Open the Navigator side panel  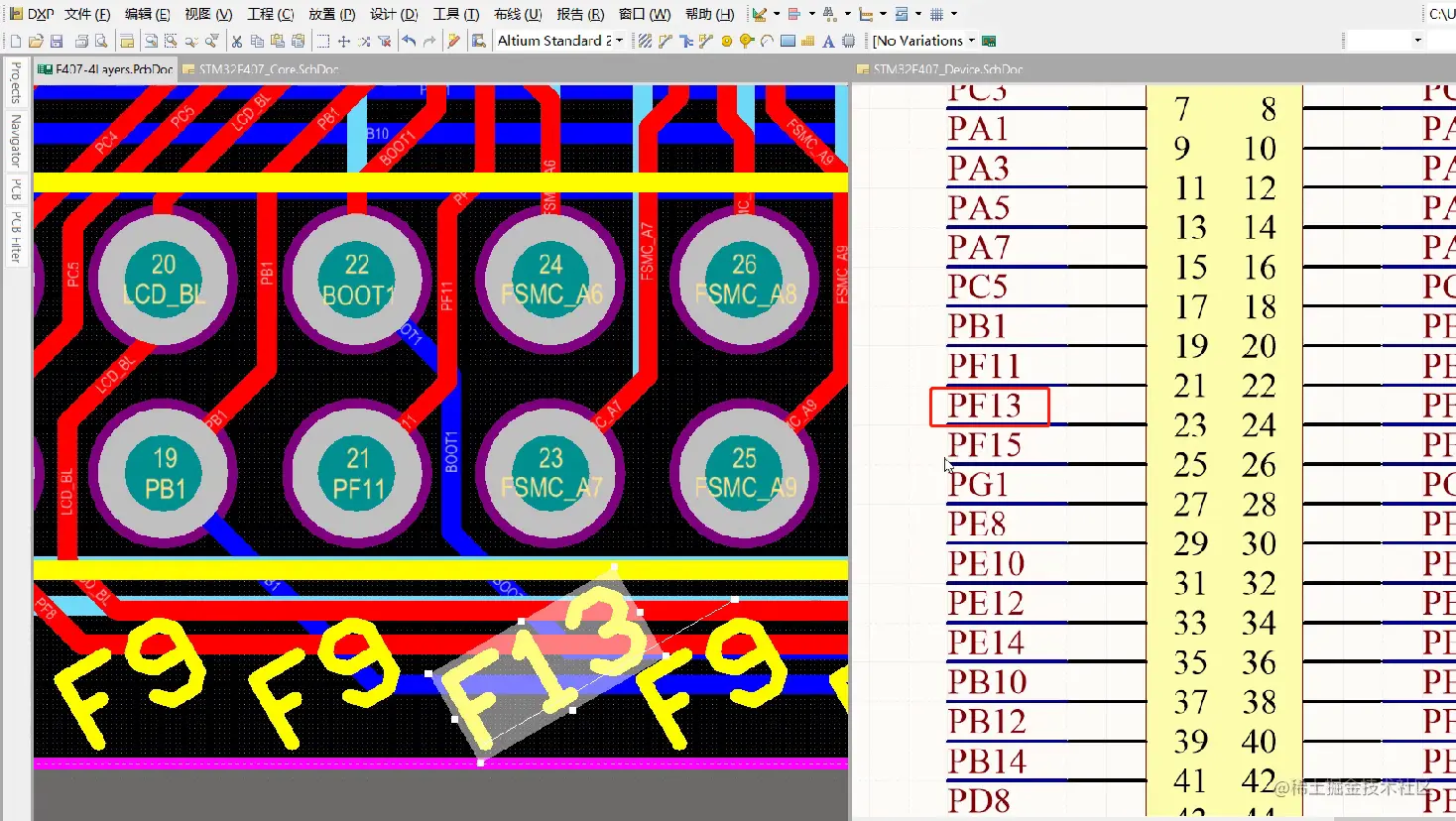pyautogui.click(x=15, y=141)
